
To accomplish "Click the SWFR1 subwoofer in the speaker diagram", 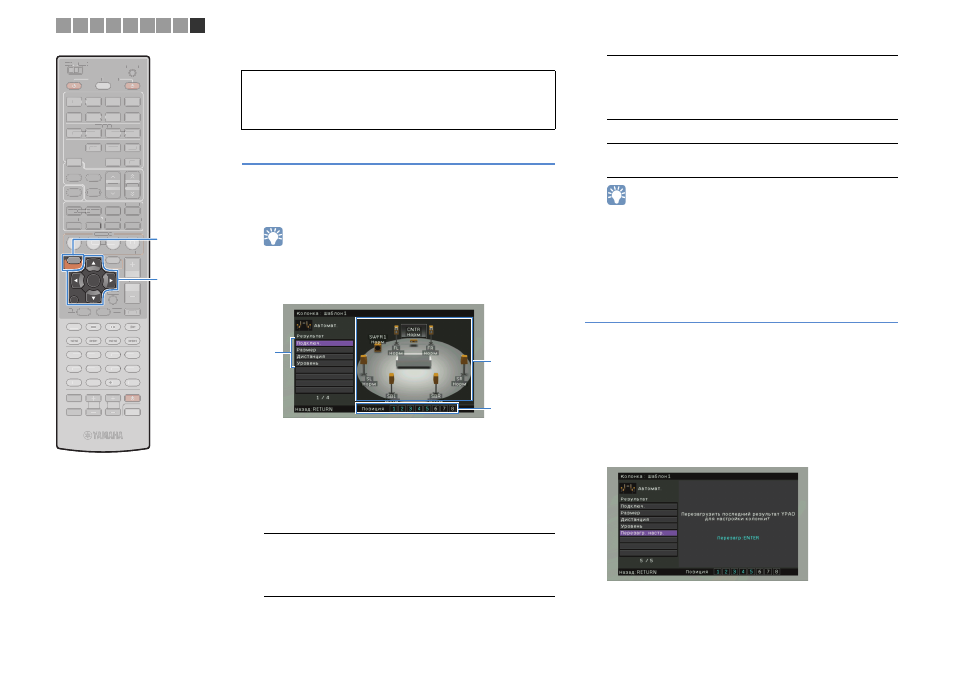I will pyautogui.click(x=378, y=348).
